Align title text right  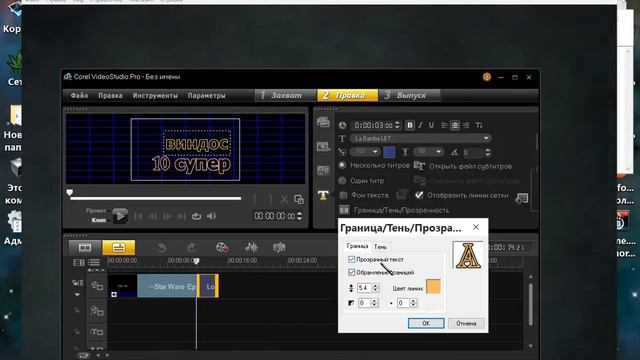466,125
